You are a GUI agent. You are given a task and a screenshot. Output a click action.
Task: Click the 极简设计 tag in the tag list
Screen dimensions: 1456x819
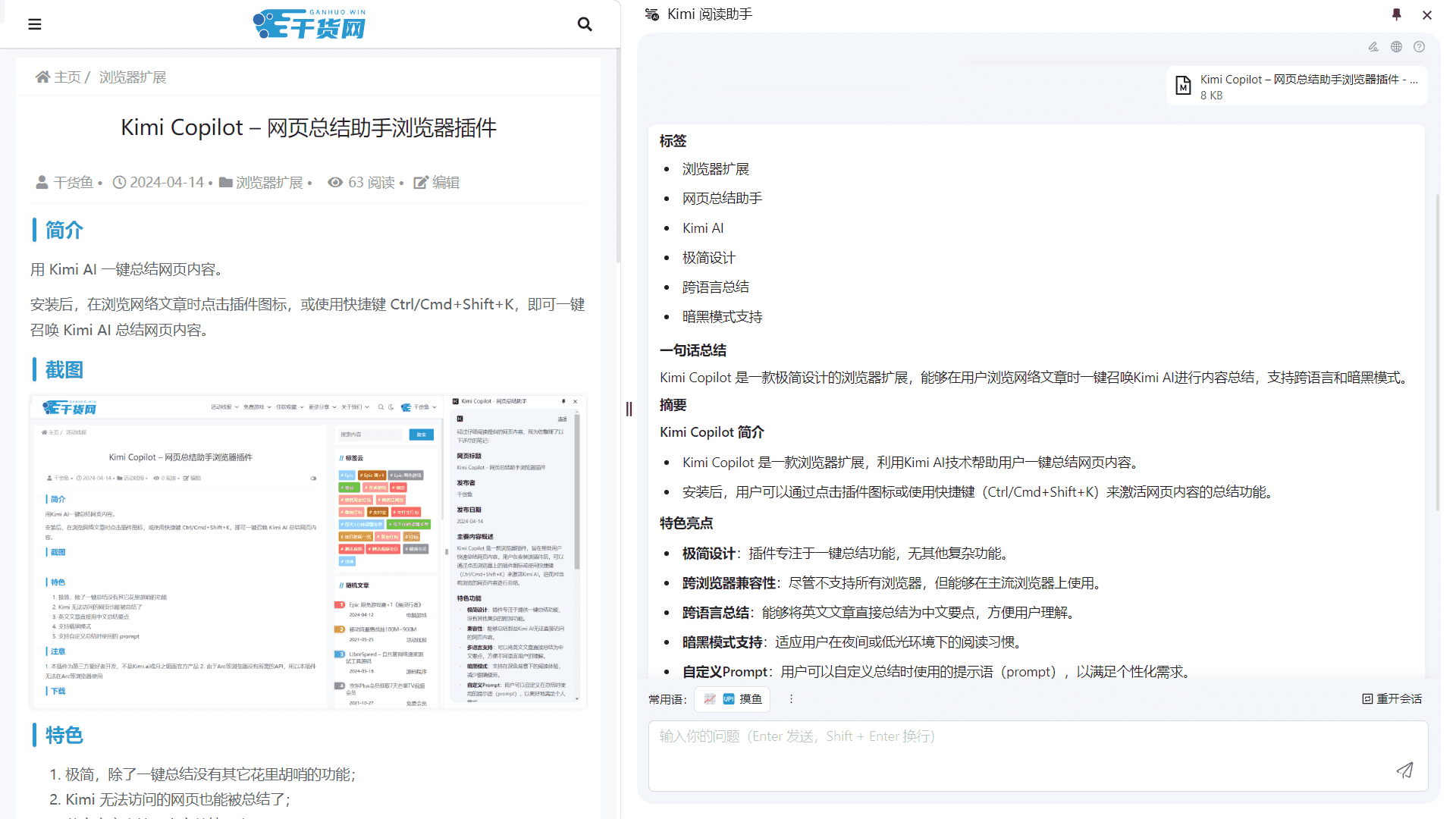tap(709, 258)
